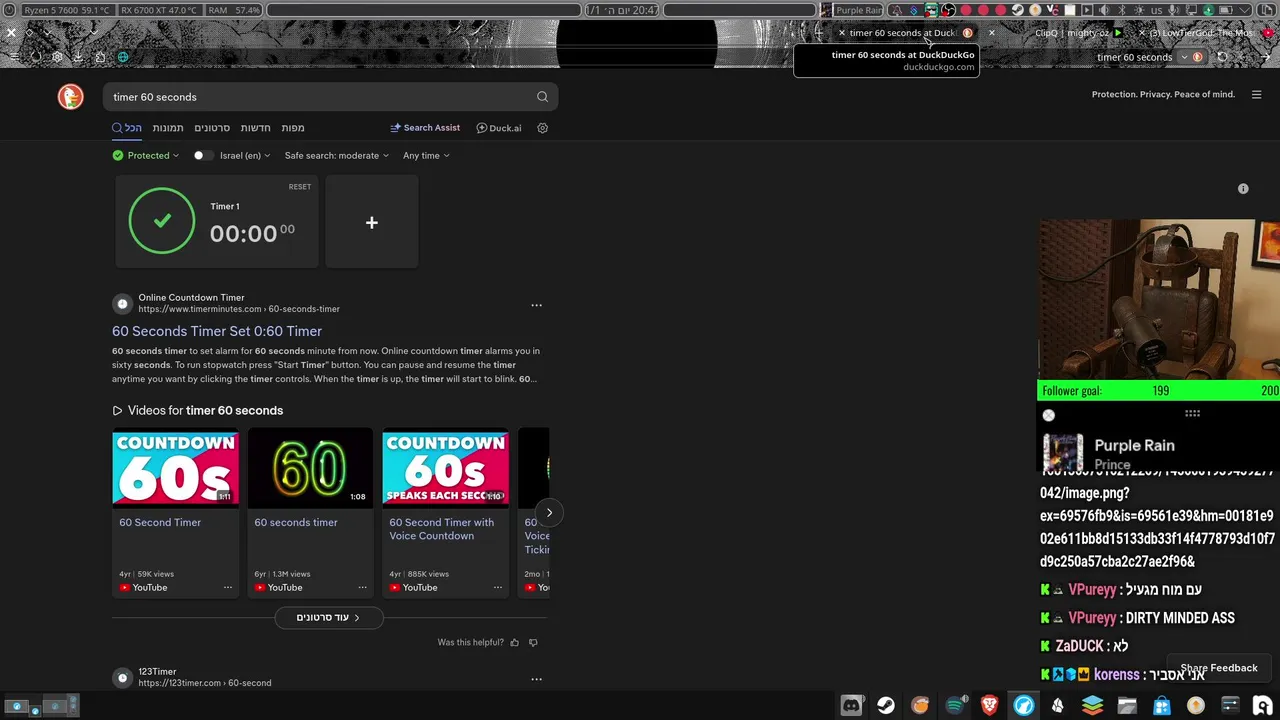The width and height of the screenshot is (1280, 720).
Task: Open options on 60 seconds timer video card
Action: coord(362,587)
